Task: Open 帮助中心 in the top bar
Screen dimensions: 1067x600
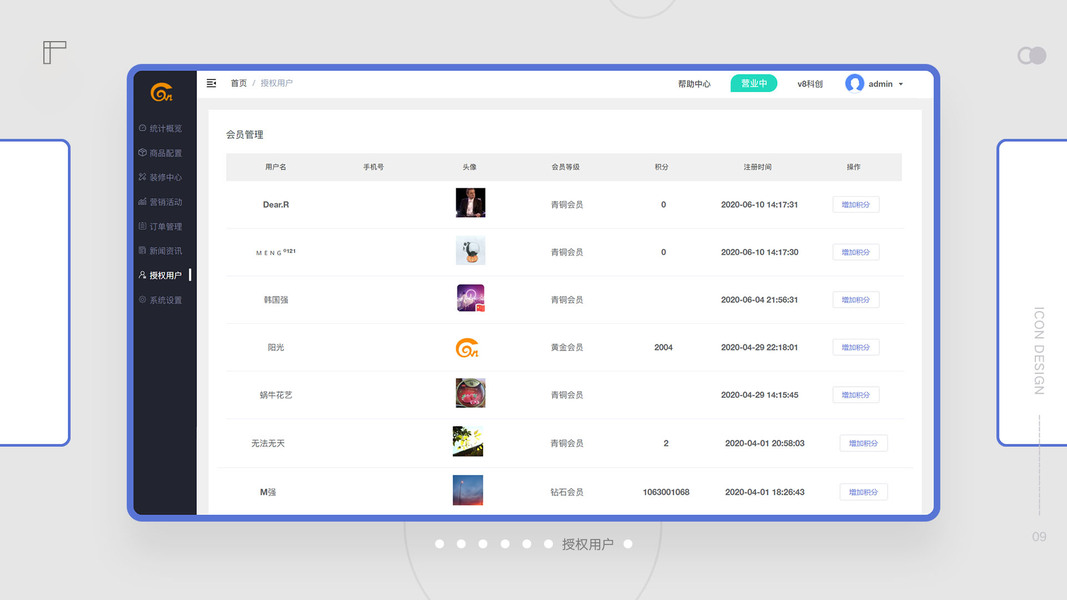Action: point(694,84)
